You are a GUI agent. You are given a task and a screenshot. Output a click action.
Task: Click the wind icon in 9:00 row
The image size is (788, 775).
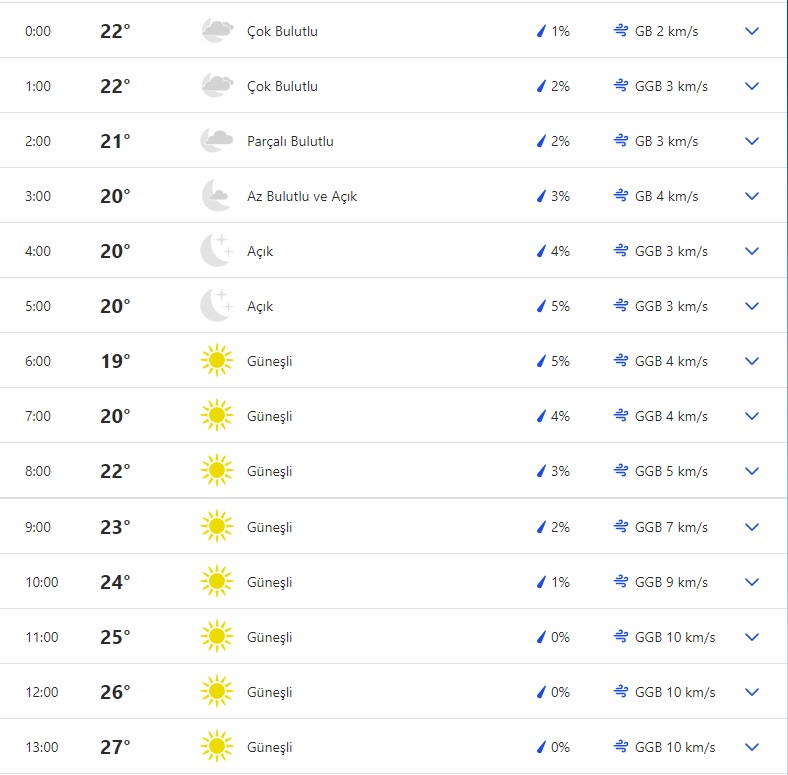[x=621, y=527]
